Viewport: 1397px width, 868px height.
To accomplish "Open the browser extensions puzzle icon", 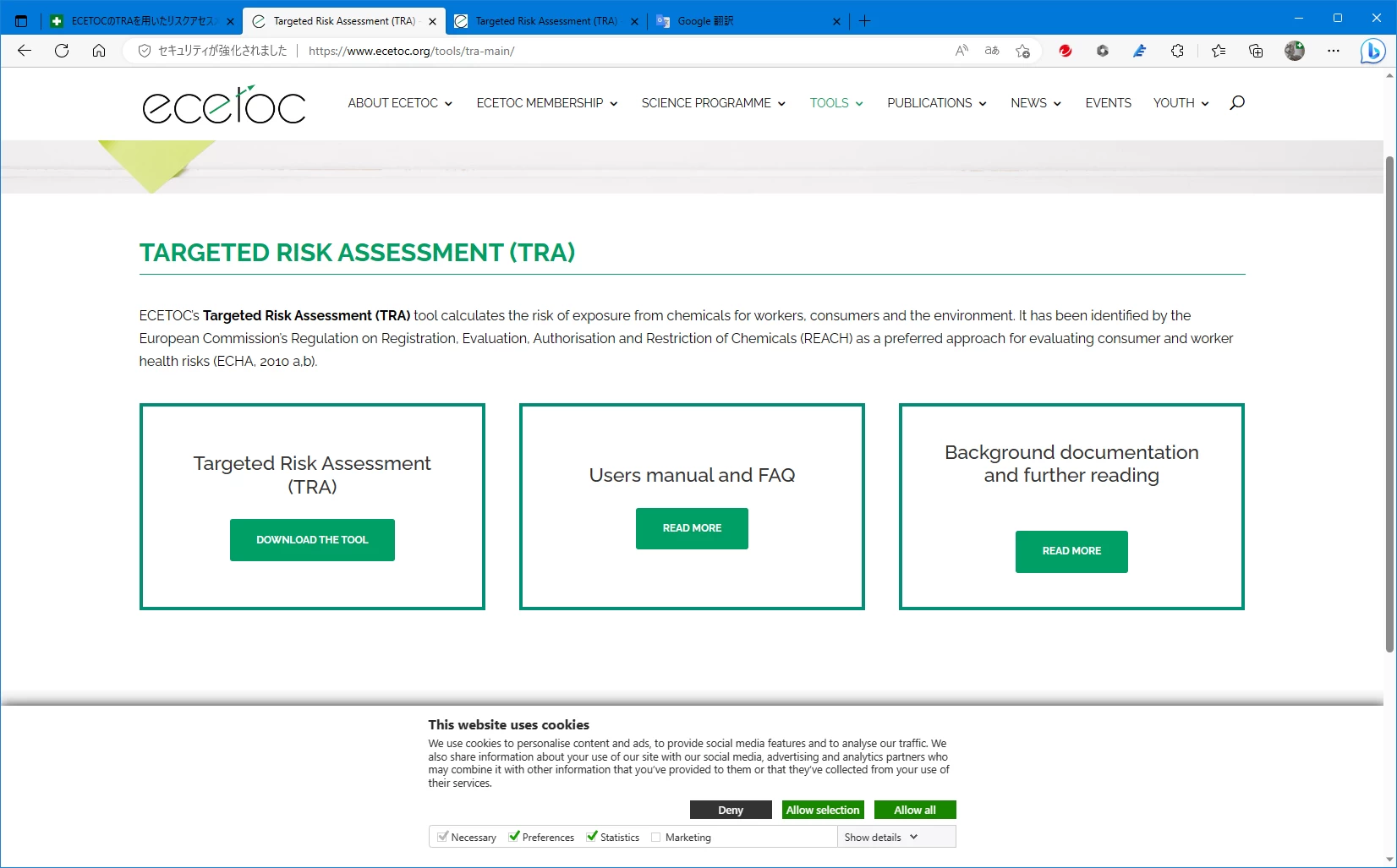I will click(x=1177, y=51).
